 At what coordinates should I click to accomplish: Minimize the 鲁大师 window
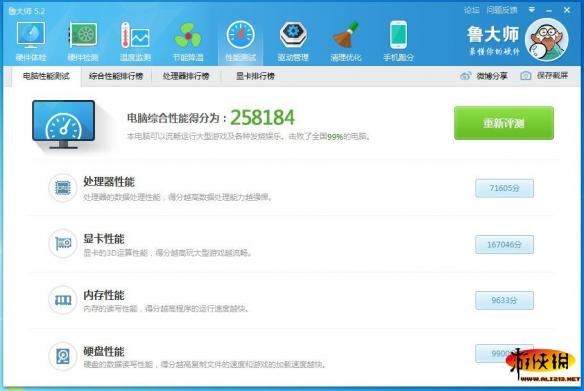[549, 10]
